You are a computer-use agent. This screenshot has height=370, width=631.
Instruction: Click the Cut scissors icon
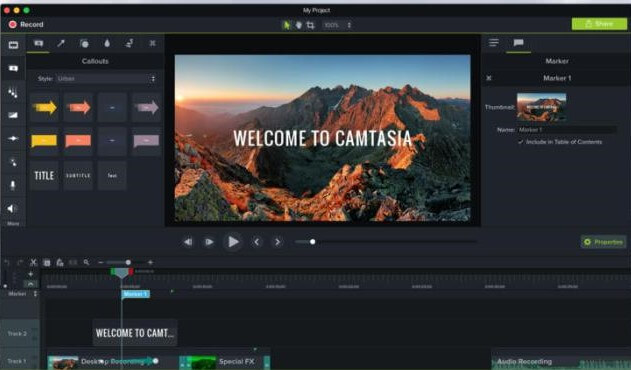pyautogui.click(x=33, y=263)
